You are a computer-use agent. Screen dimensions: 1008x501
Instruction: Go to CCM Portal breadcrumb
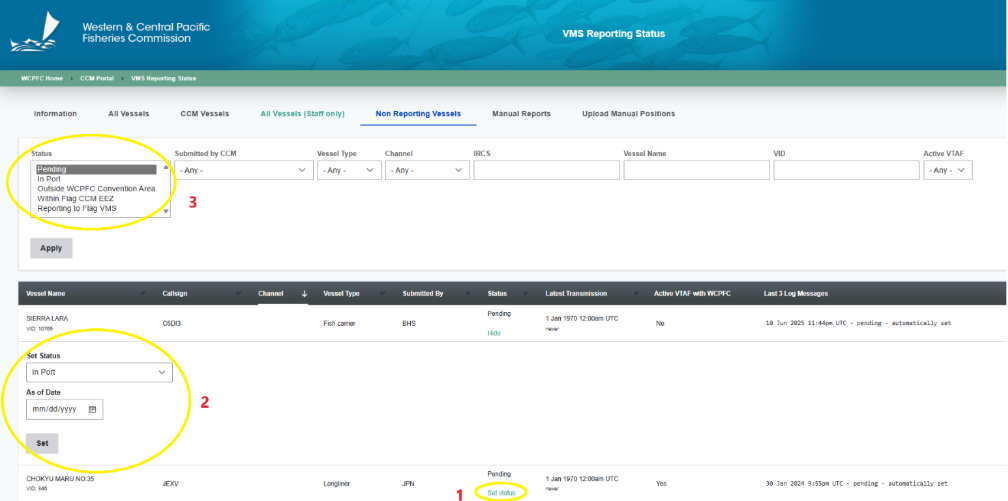96,78
